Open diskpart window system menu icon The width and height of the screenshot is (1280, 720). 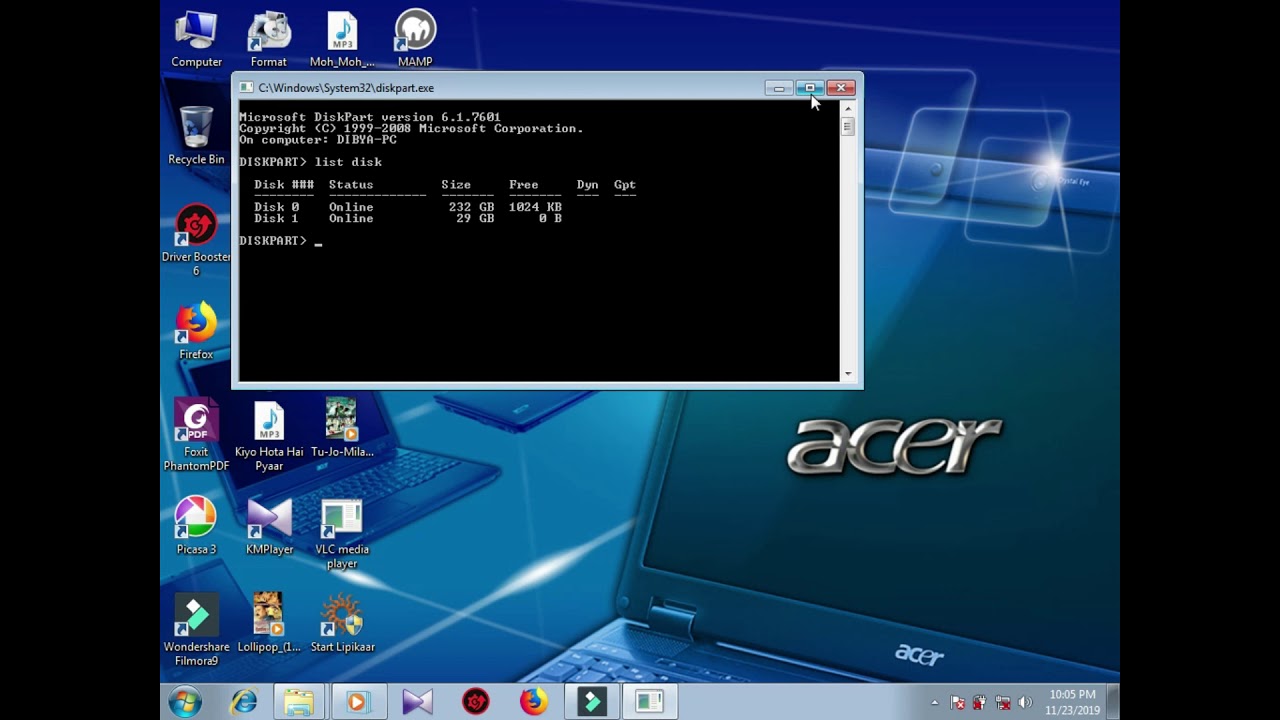[246, 88]
